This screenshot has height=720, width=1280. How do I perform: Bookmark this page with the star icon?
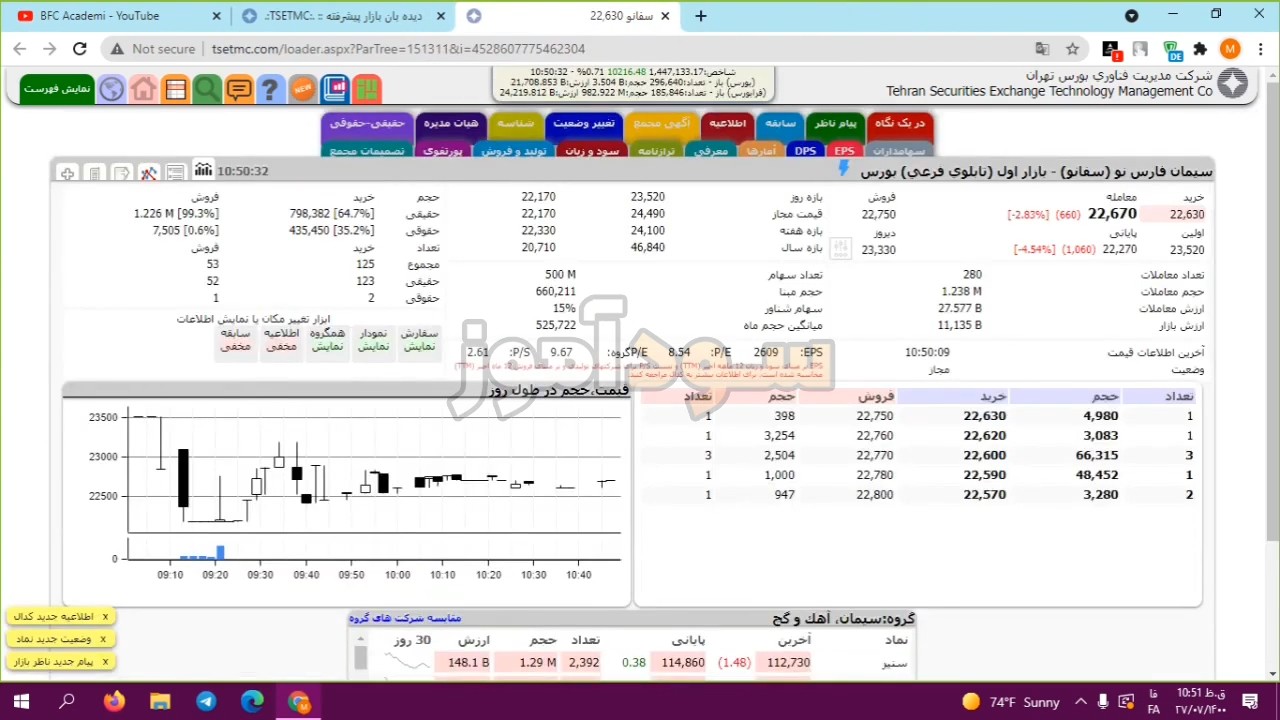pos(1072,48)
